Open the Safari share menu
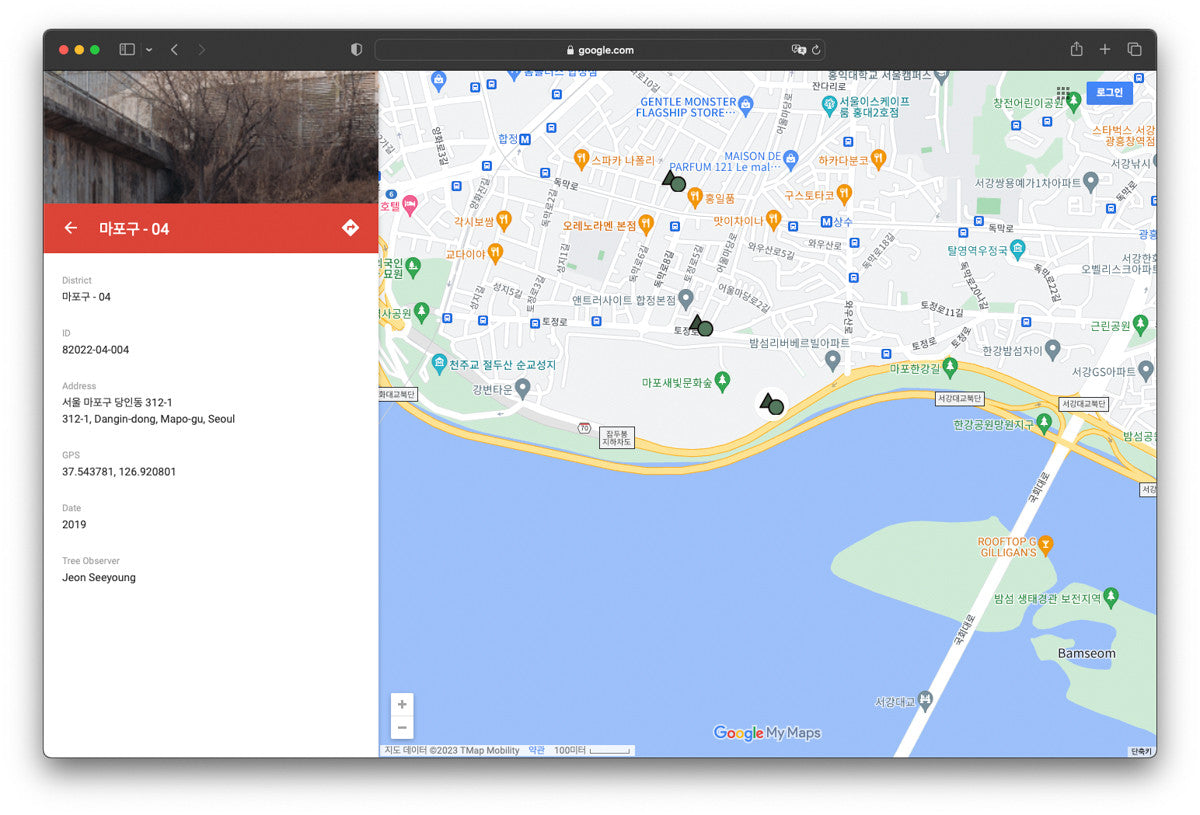 point(1076,49)
